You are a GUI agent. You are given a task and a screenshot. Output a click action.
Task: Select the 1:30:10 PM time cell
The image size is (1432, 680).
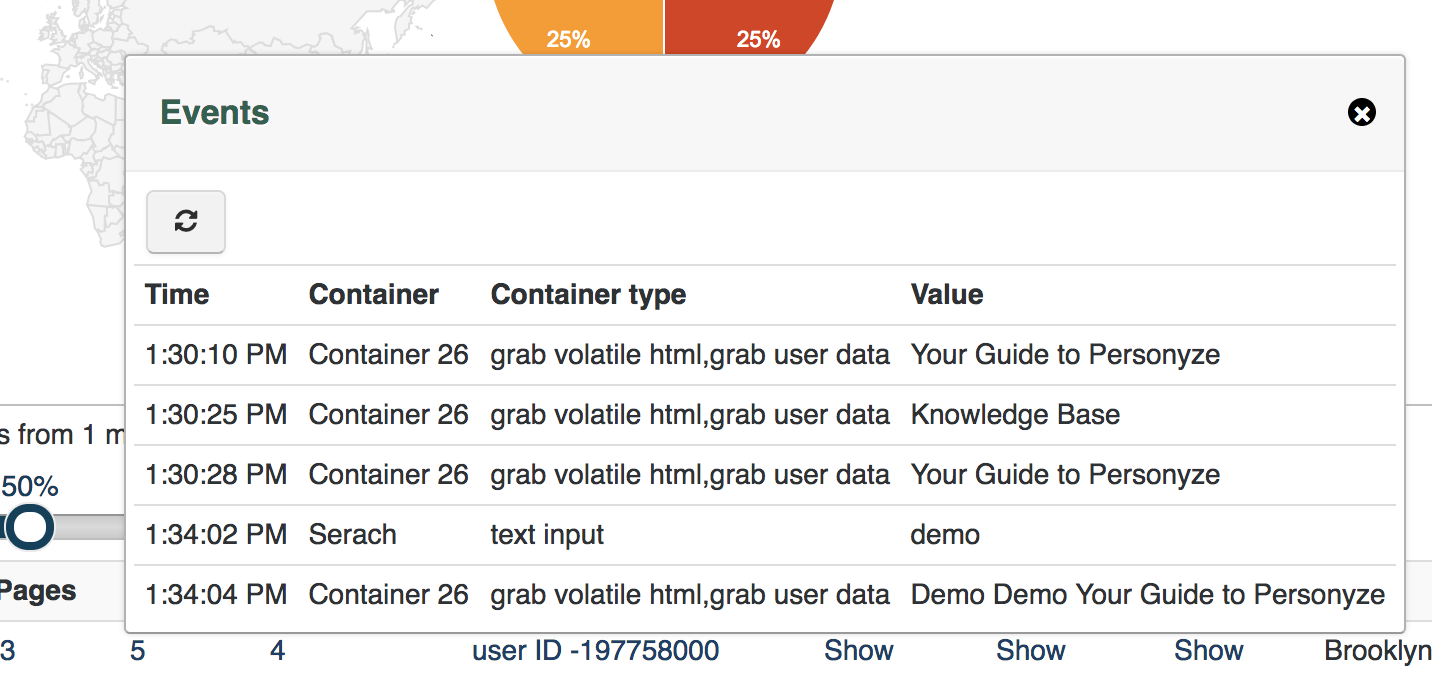click(216, 355)
